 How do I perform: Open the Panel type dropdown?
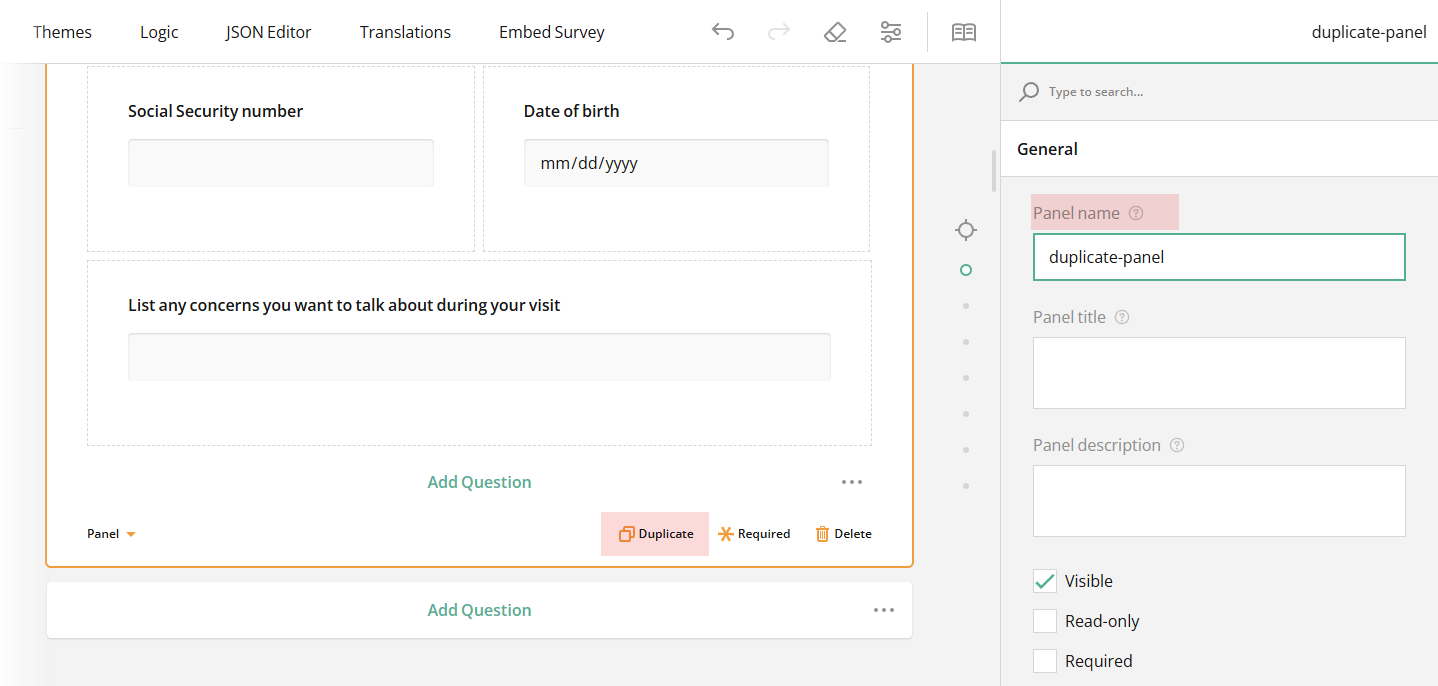point(111,533)
